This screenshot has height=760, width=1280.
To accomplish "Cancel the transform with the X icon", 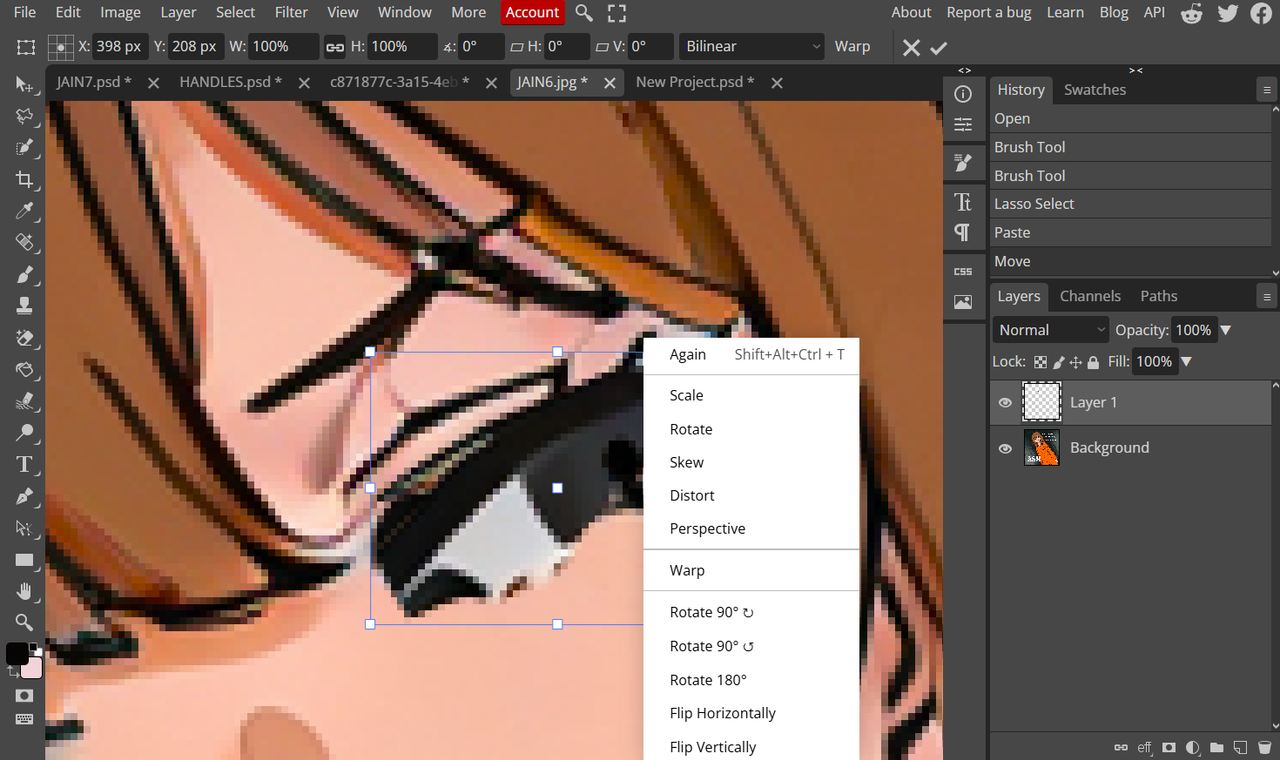I will point(911,47).
